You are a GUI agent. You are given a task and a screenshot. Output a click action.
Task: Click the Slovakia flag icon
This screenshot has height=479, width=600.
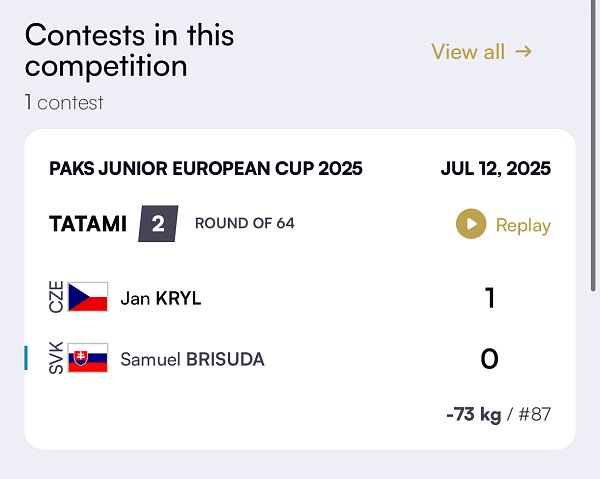(88, 358)
